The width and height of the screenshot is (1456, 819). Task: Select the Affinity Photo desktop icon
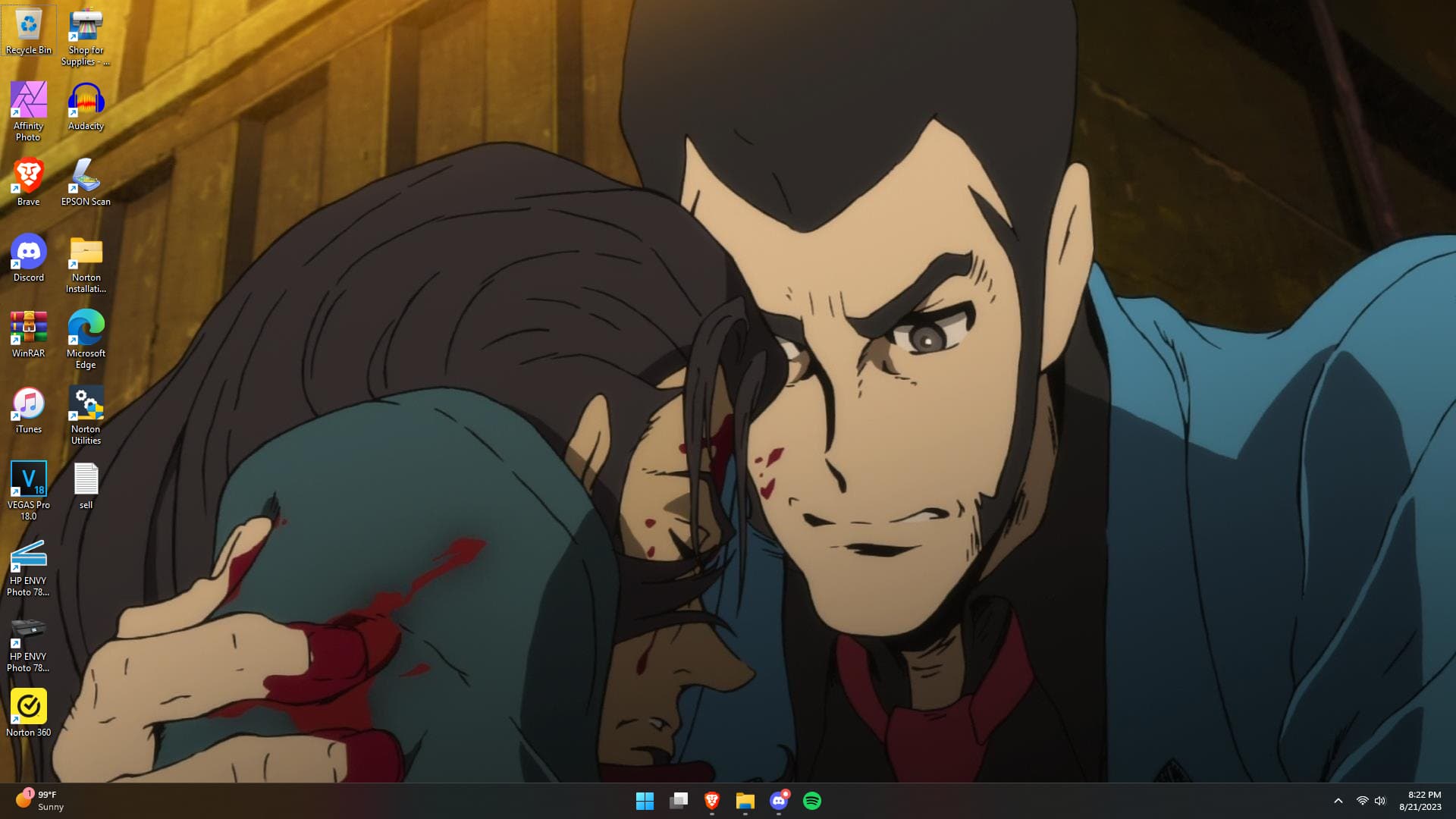click(x=28, y=111)
